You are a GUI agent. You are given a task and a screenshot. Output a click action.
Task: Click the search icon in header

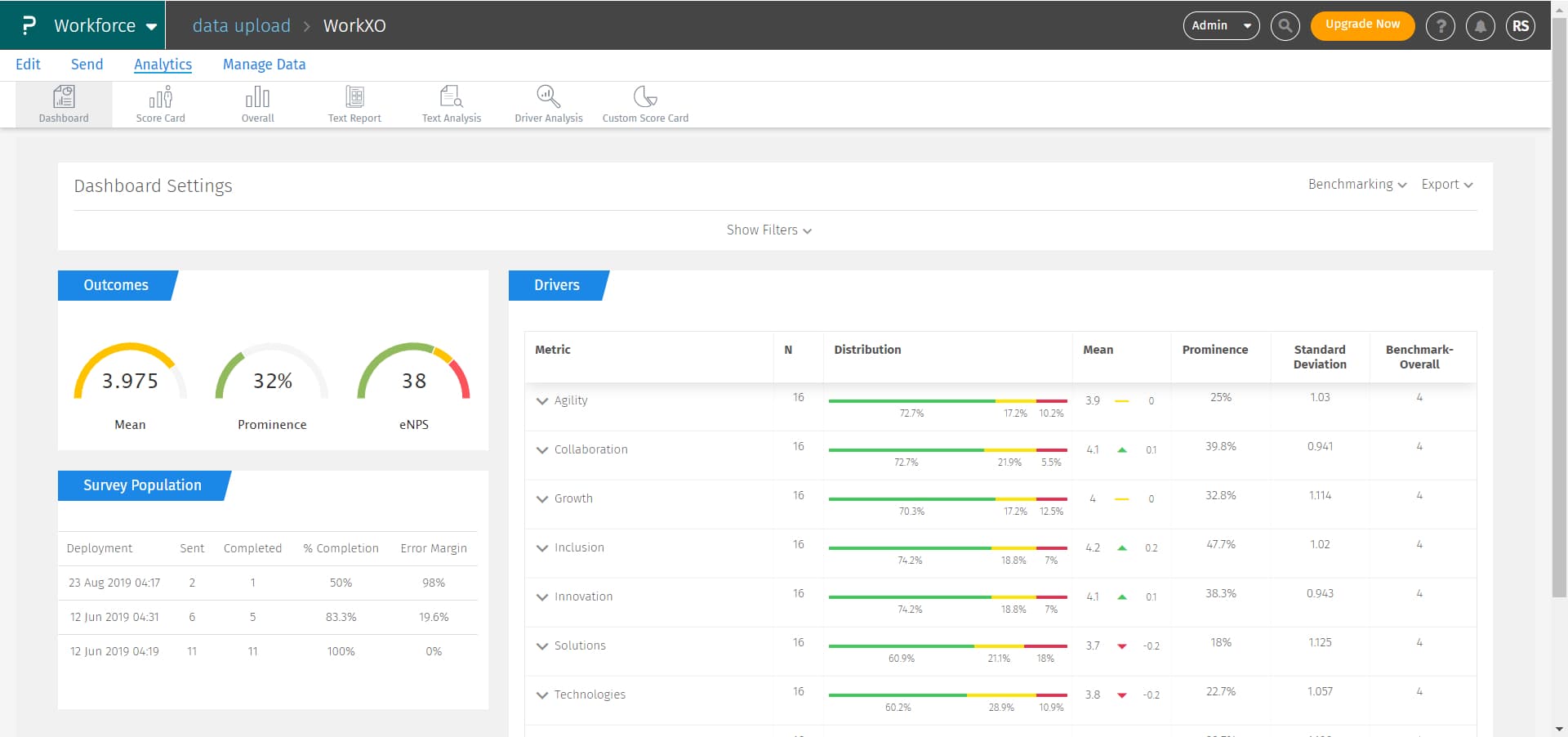(x=1285, y=25)
